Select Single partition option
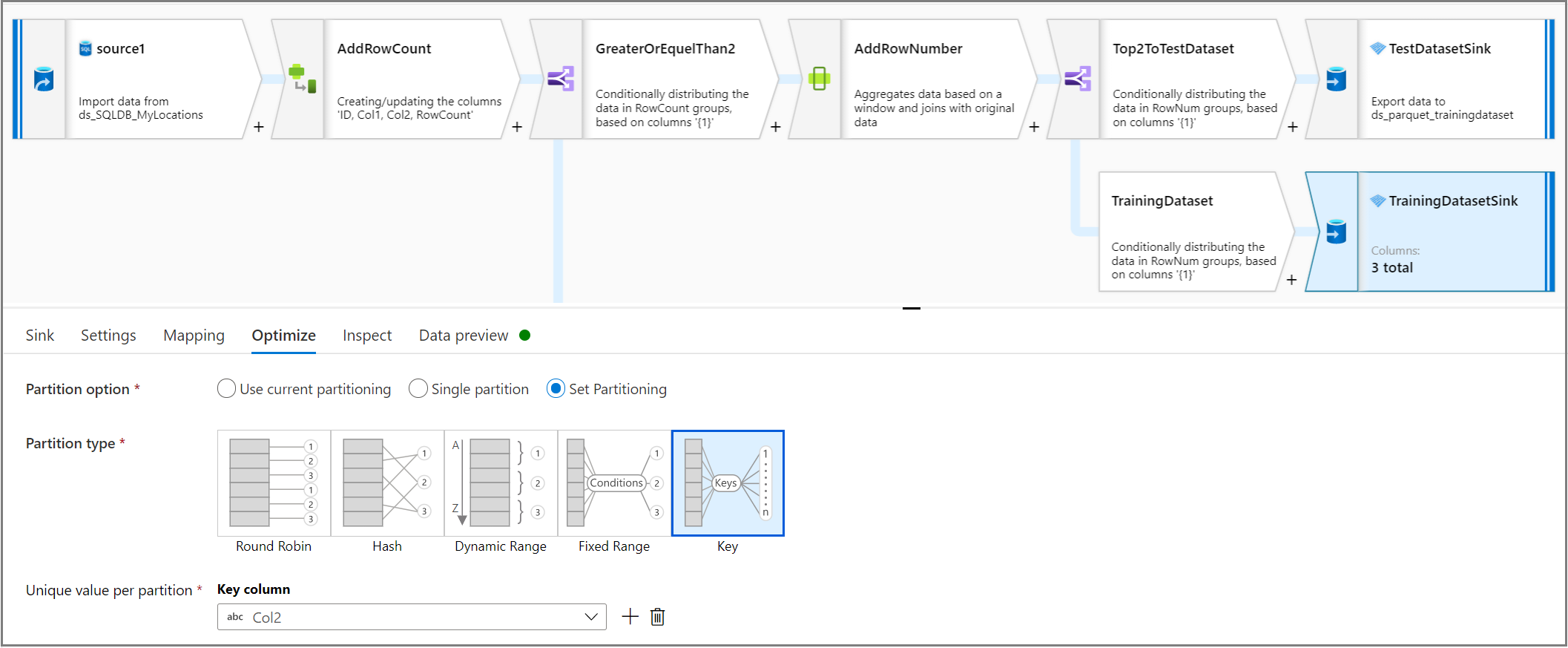 click(418, 389)
